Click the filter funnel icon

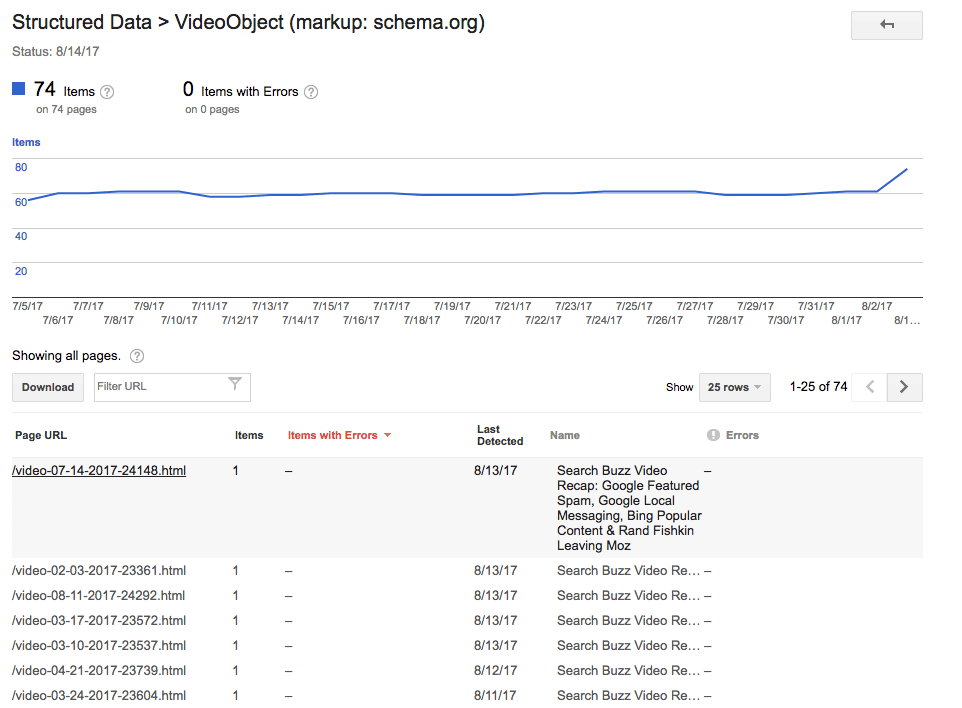(235, 385)
